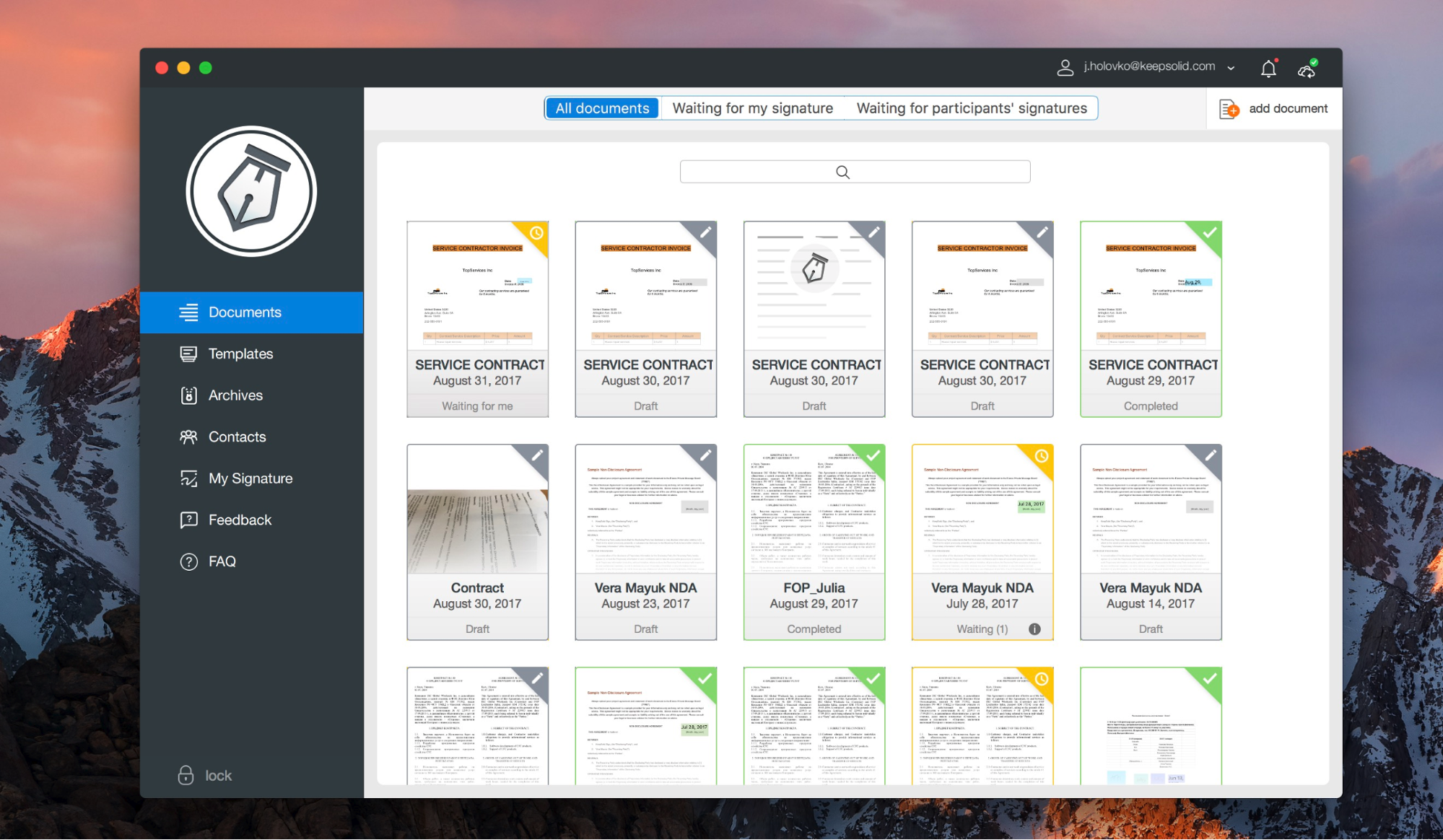Open the Contacts section
Screen dimensions: 1443x840
tap(237, 437)
